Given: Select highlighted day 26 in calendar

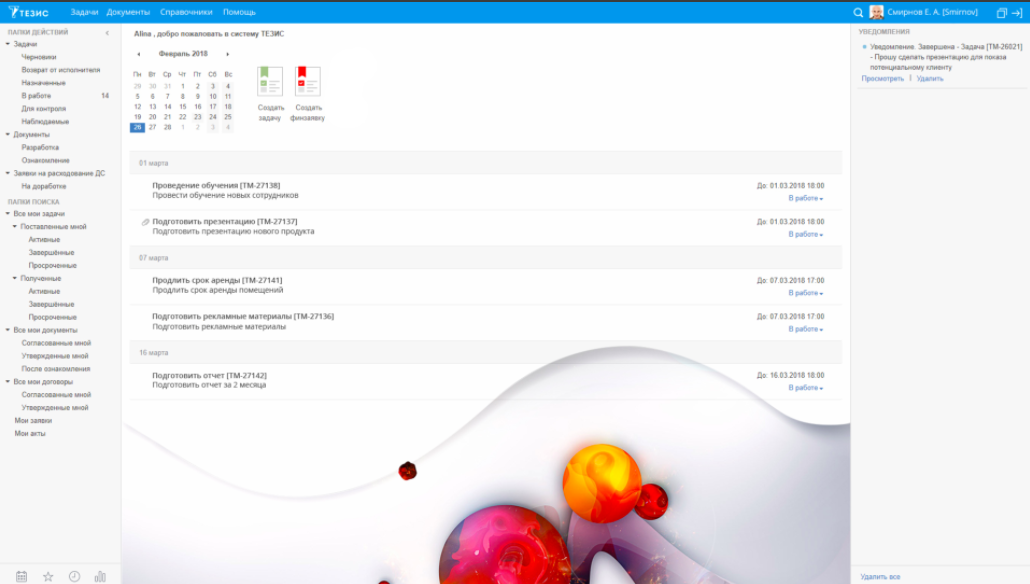Looking at the screenshot, I should click(x=137, y=127).
